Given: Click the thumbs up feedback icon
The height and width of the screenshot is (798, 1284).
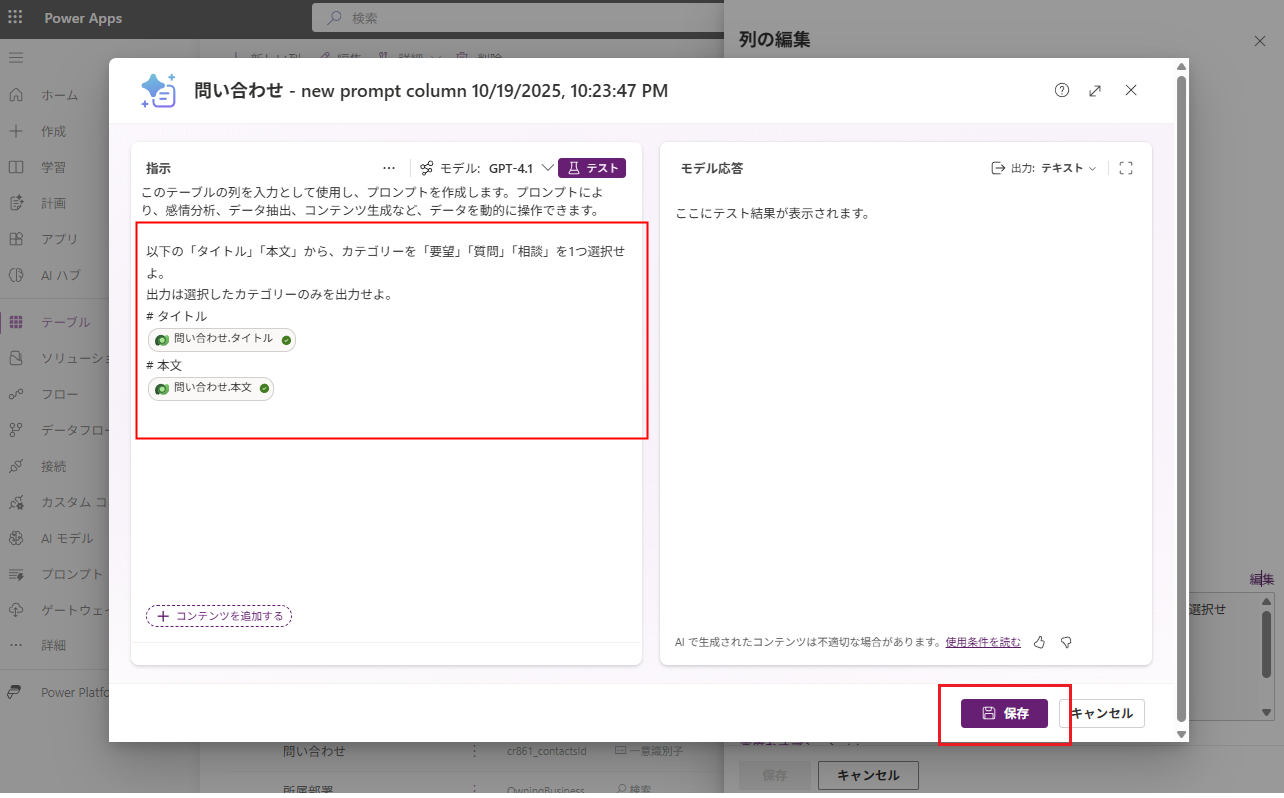Looking at the screenshot, I should (x=1039, y=642).
